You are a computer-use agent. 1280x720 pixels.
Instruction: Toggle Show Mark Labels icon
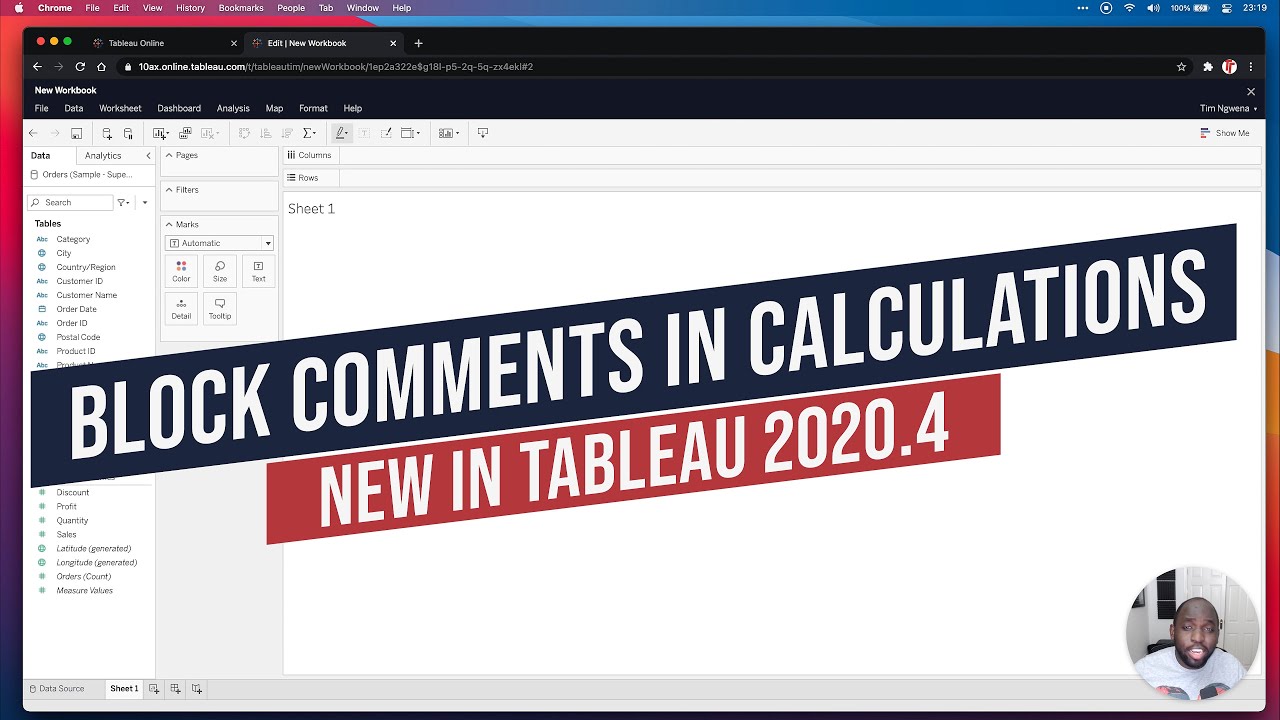[364, 133]
